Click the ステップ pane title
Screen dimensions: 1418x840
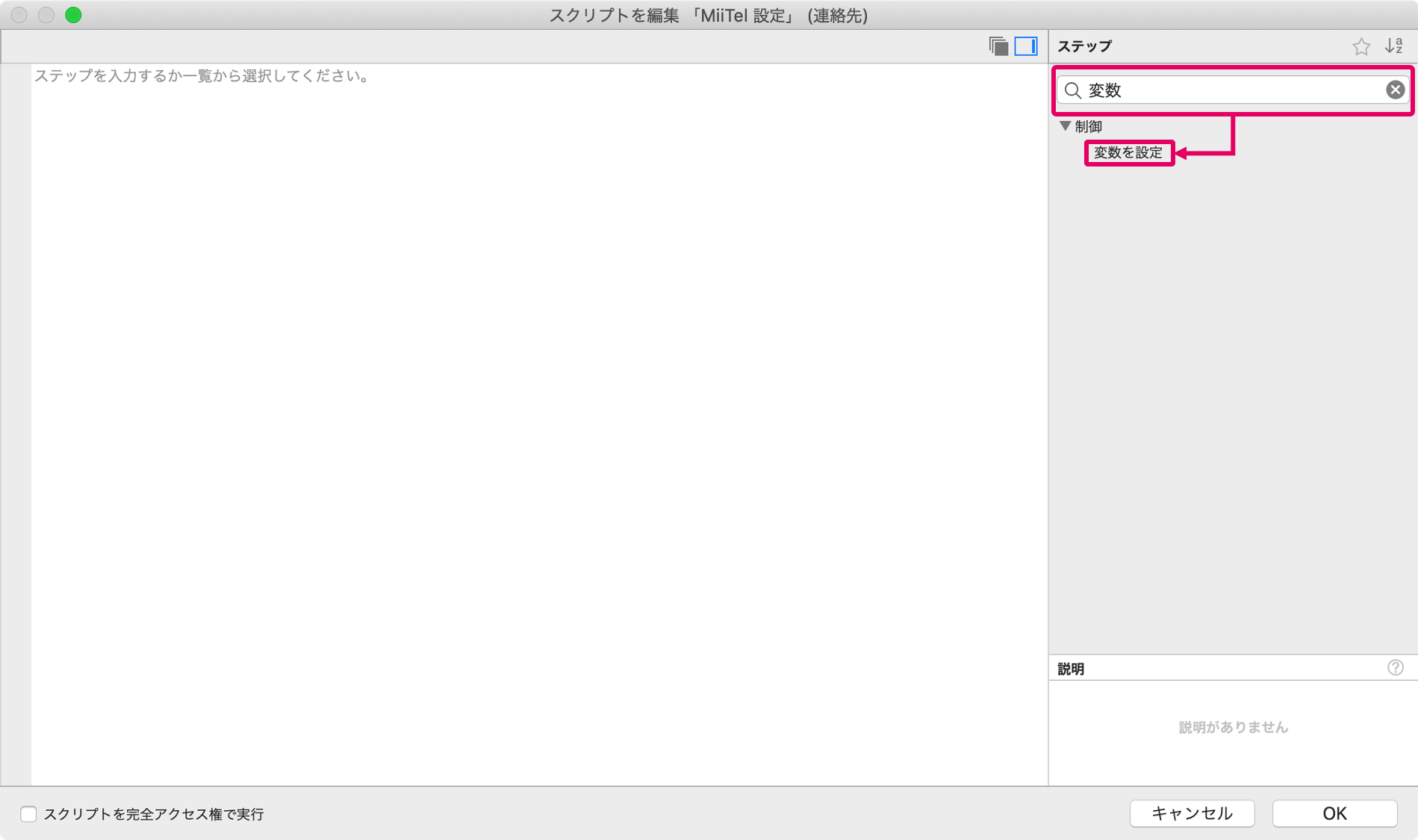[1084, 46]
